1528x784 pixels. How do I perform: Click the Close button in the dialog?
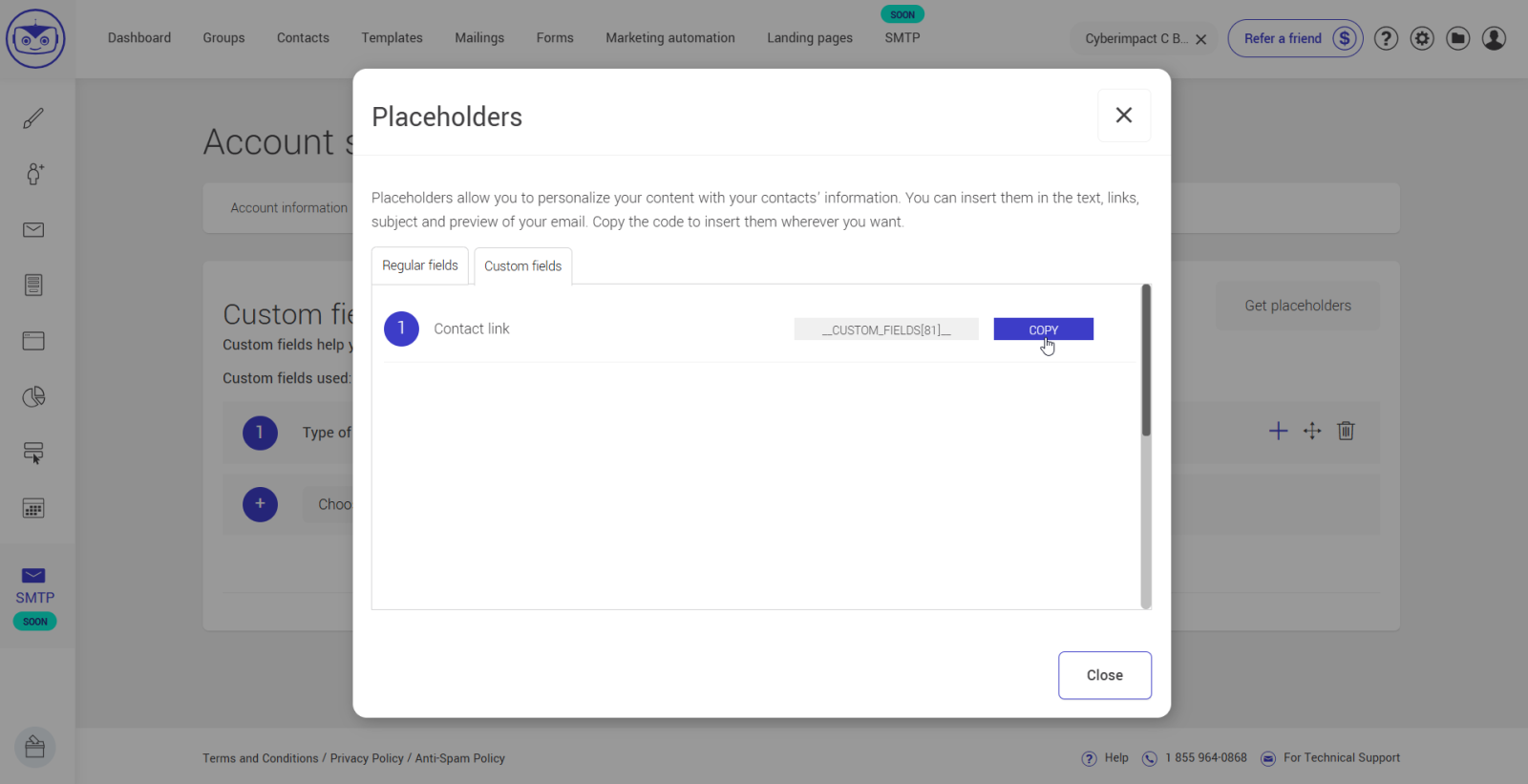1105,675
